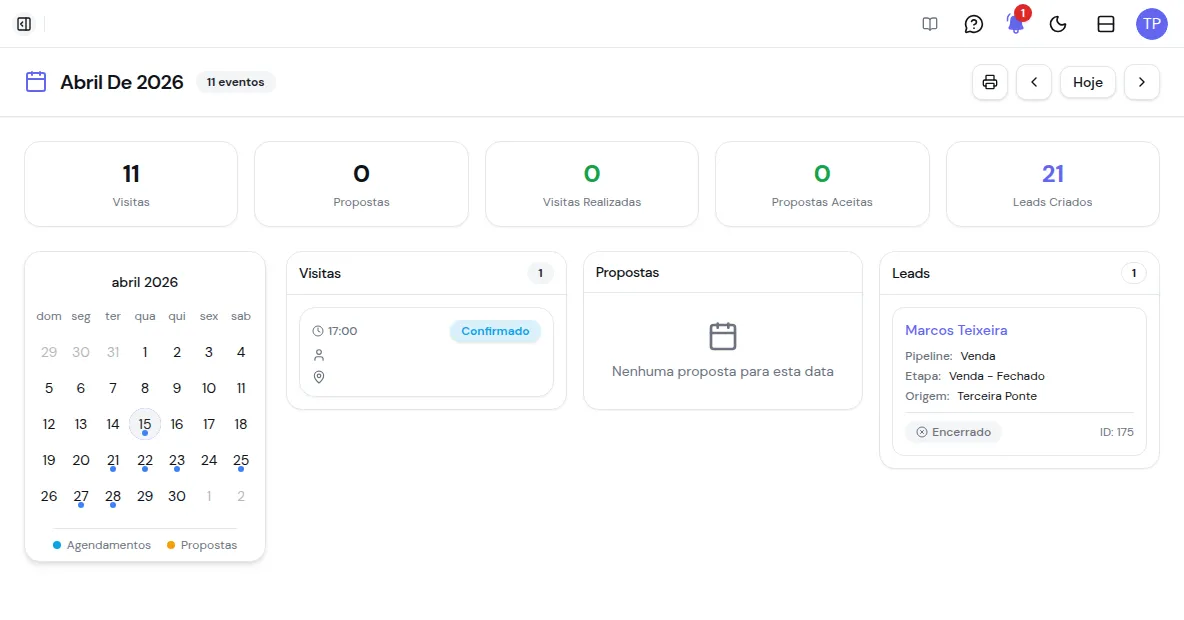This screenshot has width=1184, height=620.
Task: Select March 31 in the calendar
Action: [x=113, y=352]
